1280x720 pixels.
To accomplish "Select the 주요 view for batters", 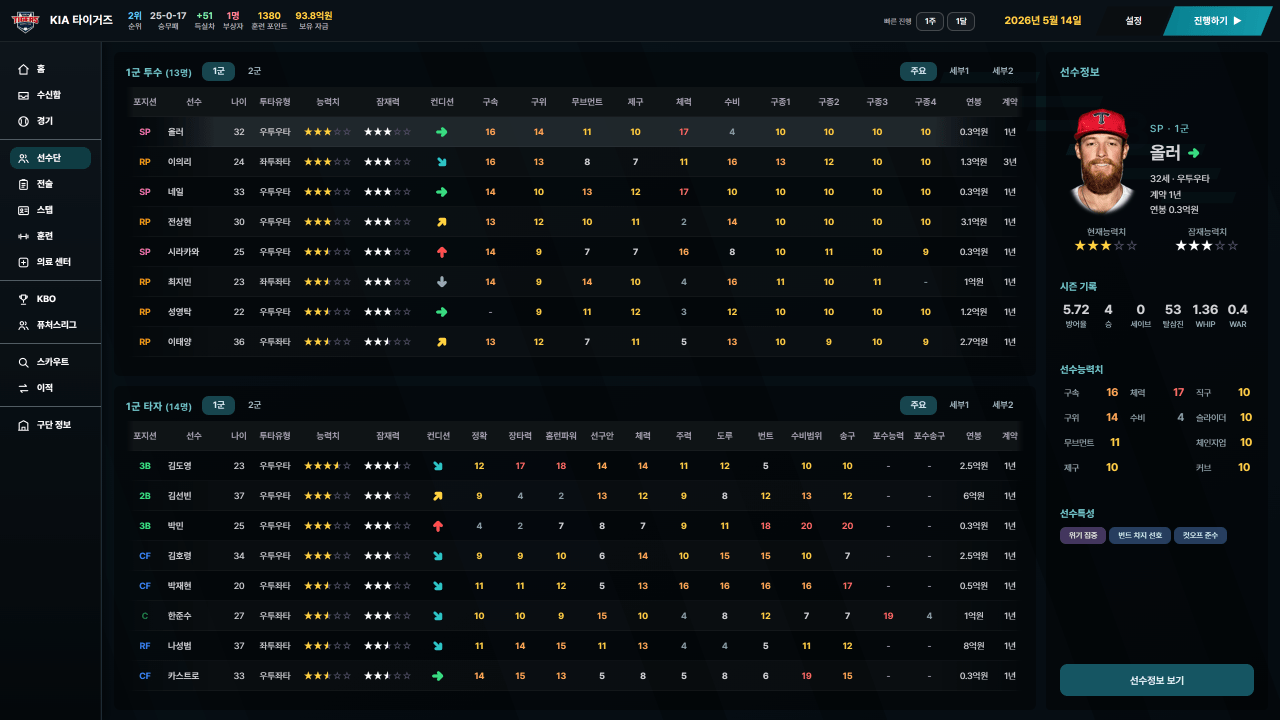I will pos(918,405).
